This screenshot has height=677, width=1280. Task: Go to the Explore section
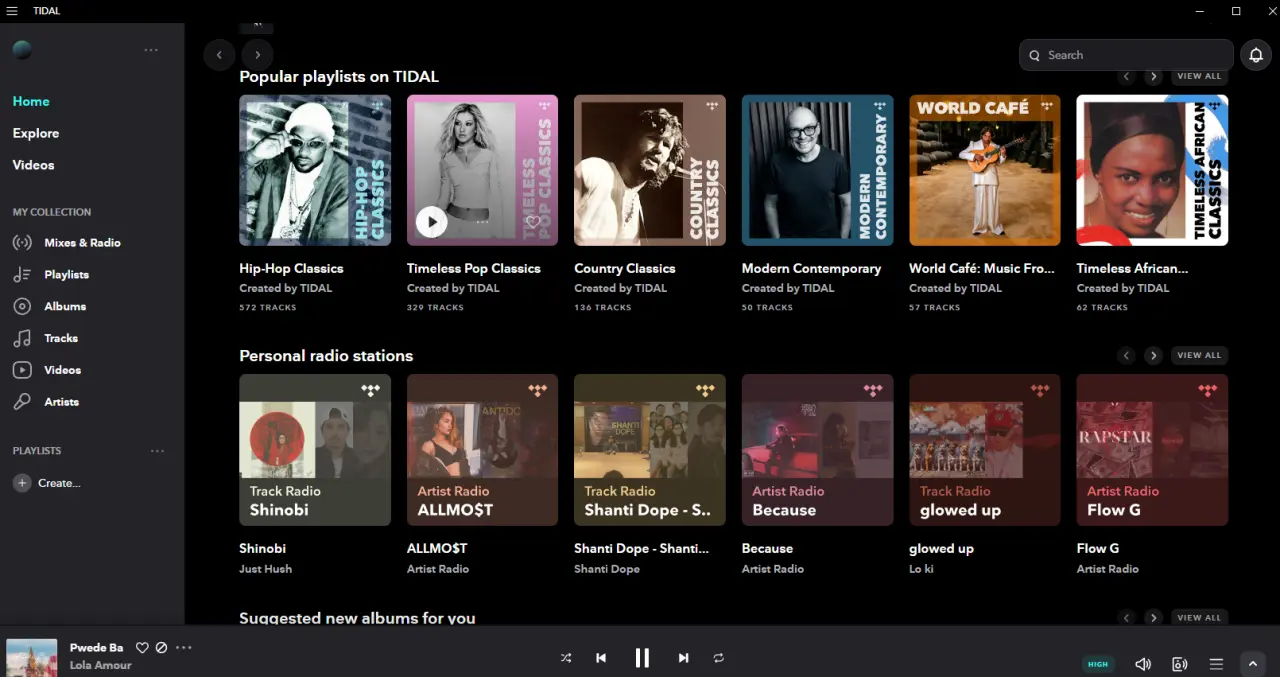pos(36,133)
